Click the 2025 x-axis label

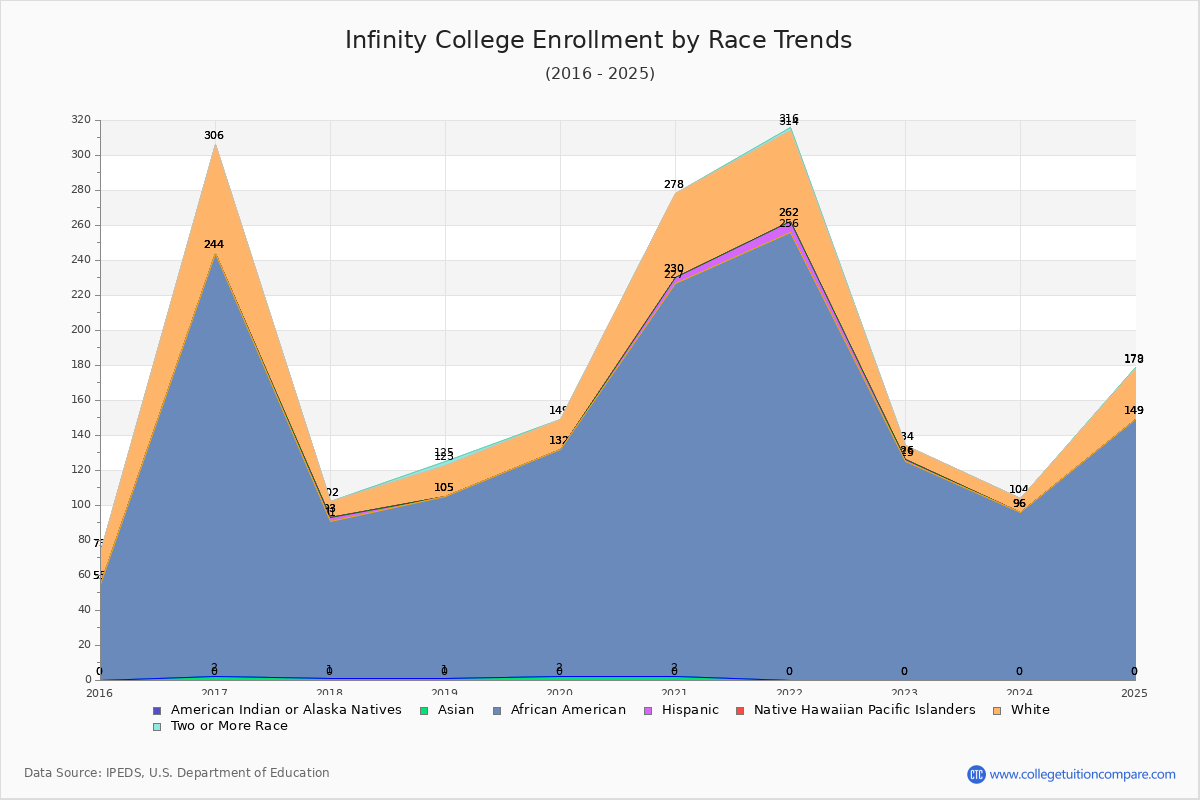click(1134, 693)
